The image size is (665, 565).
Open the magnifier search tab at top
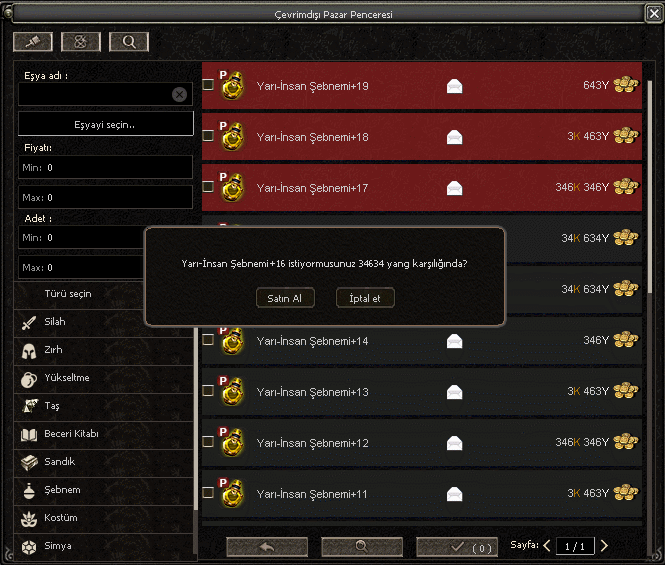point(129,42)
